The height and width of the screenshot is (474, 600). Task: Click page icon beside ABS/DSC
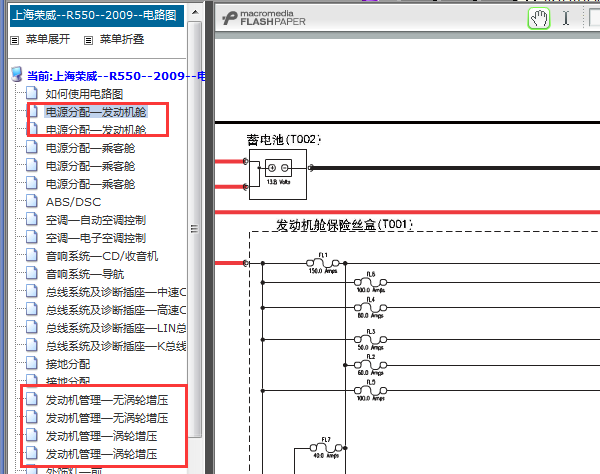coord(32,200)
